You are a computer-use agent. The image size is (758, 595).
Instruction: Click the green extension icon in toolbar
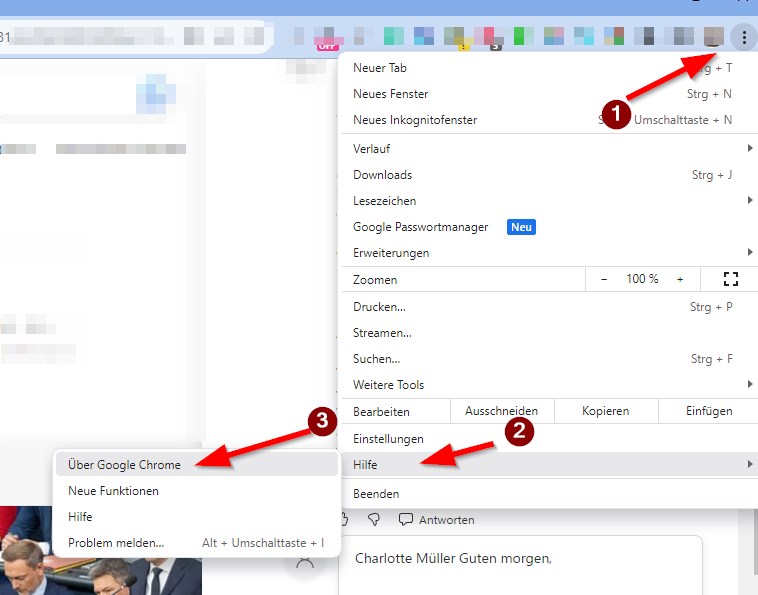[x=522, y=36]
